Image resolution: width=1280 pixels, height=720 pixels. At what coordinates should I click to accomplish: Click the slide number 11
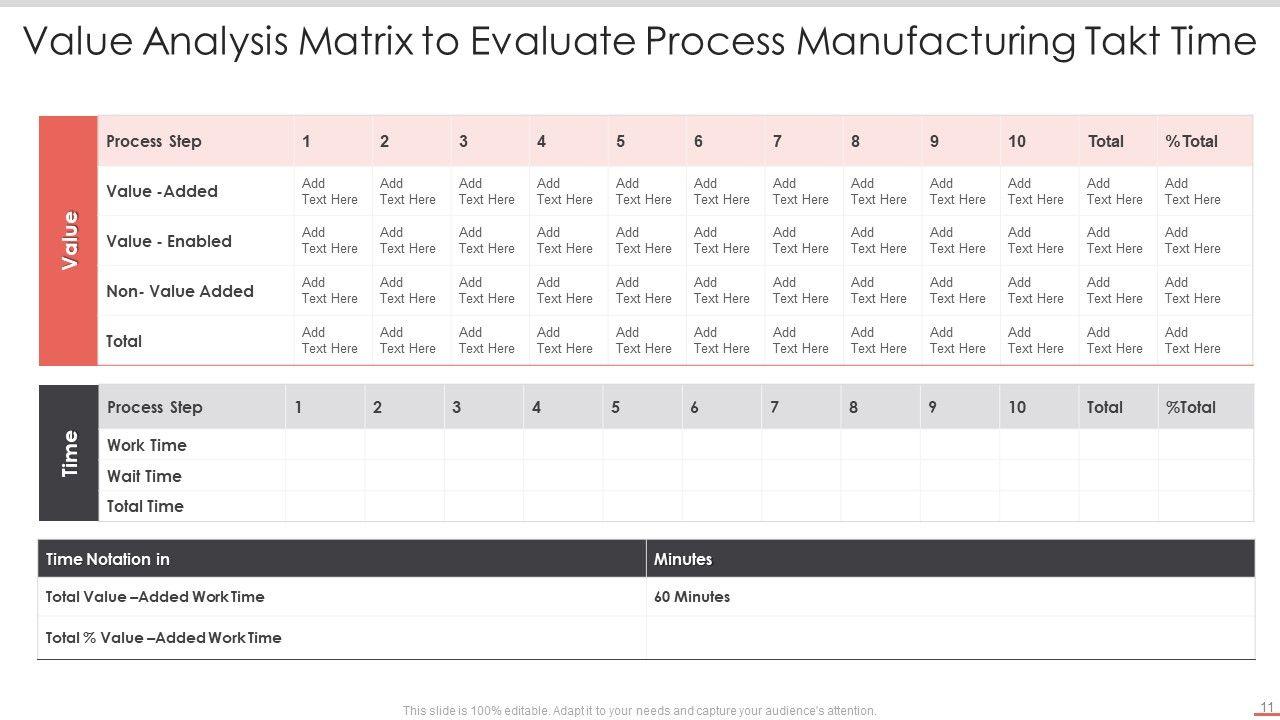point(1266,705)
